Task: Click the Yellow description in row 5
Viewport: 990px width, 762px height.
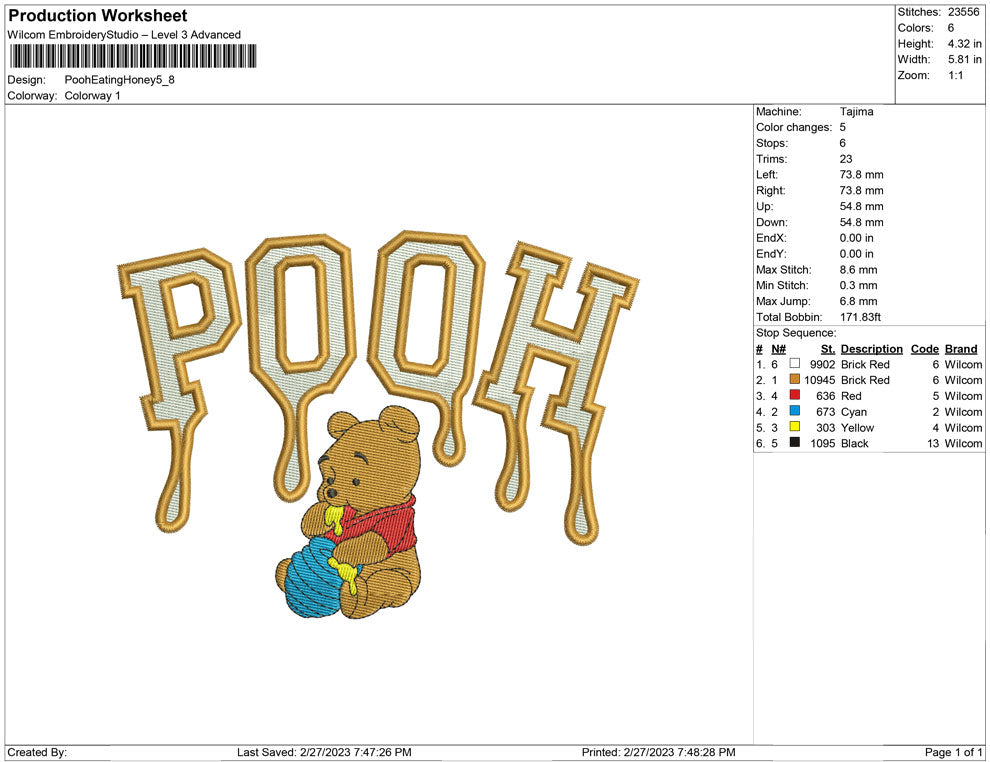Action: click(857, 427)
